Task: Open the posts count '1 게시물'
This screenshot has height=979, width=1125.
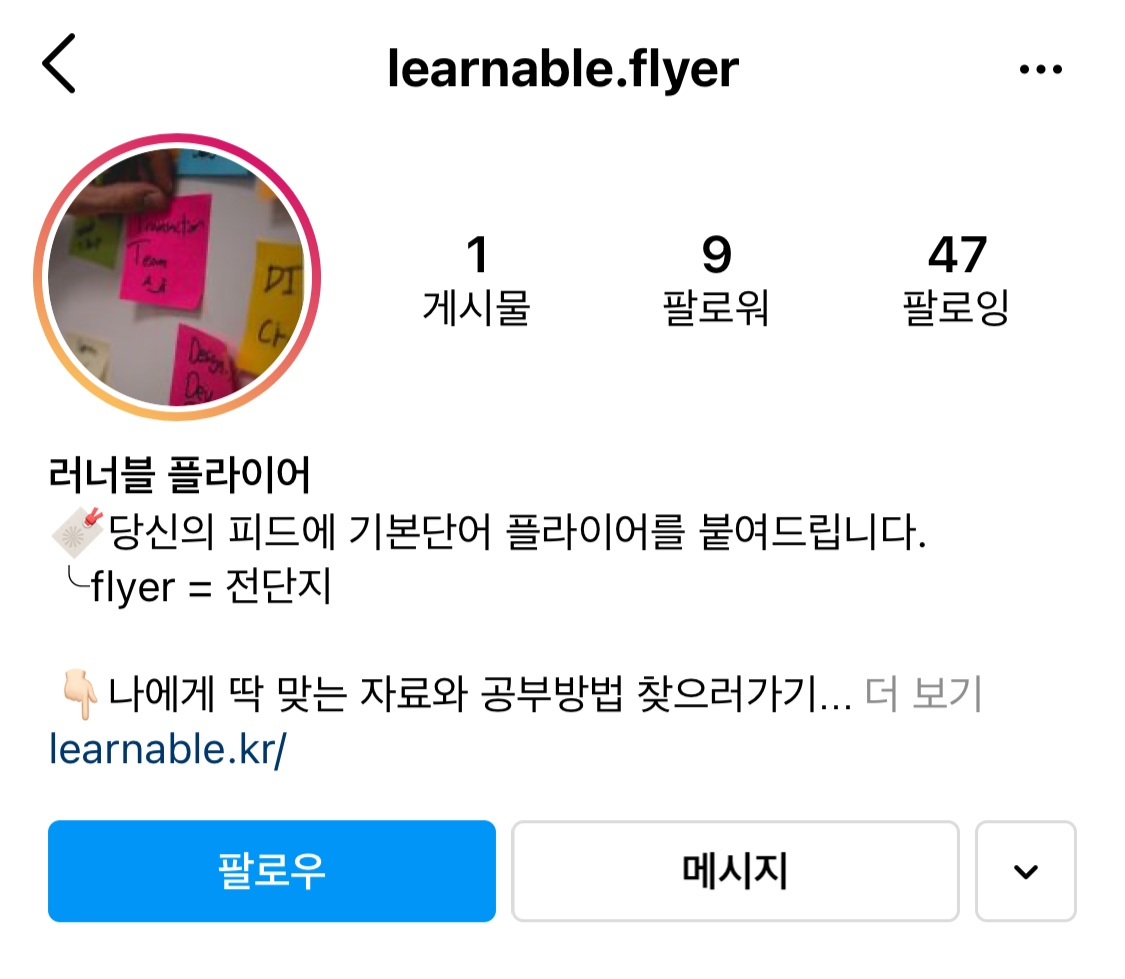Action: pos(476,280)
